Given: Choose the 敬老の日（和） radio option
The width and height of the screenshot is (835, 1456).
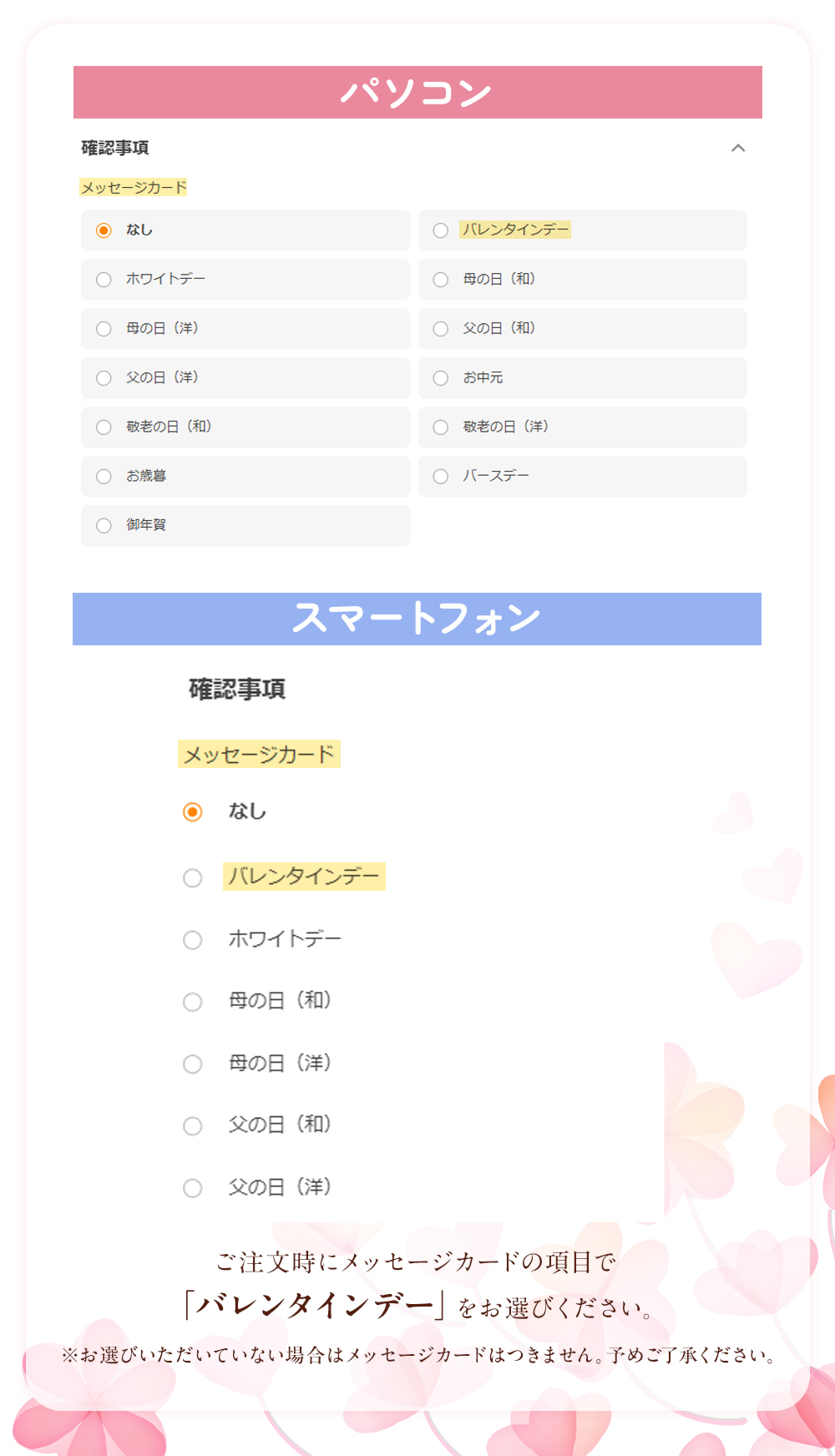Looking at the screenshot, I should pyautogui.click(x=104, y=427).
